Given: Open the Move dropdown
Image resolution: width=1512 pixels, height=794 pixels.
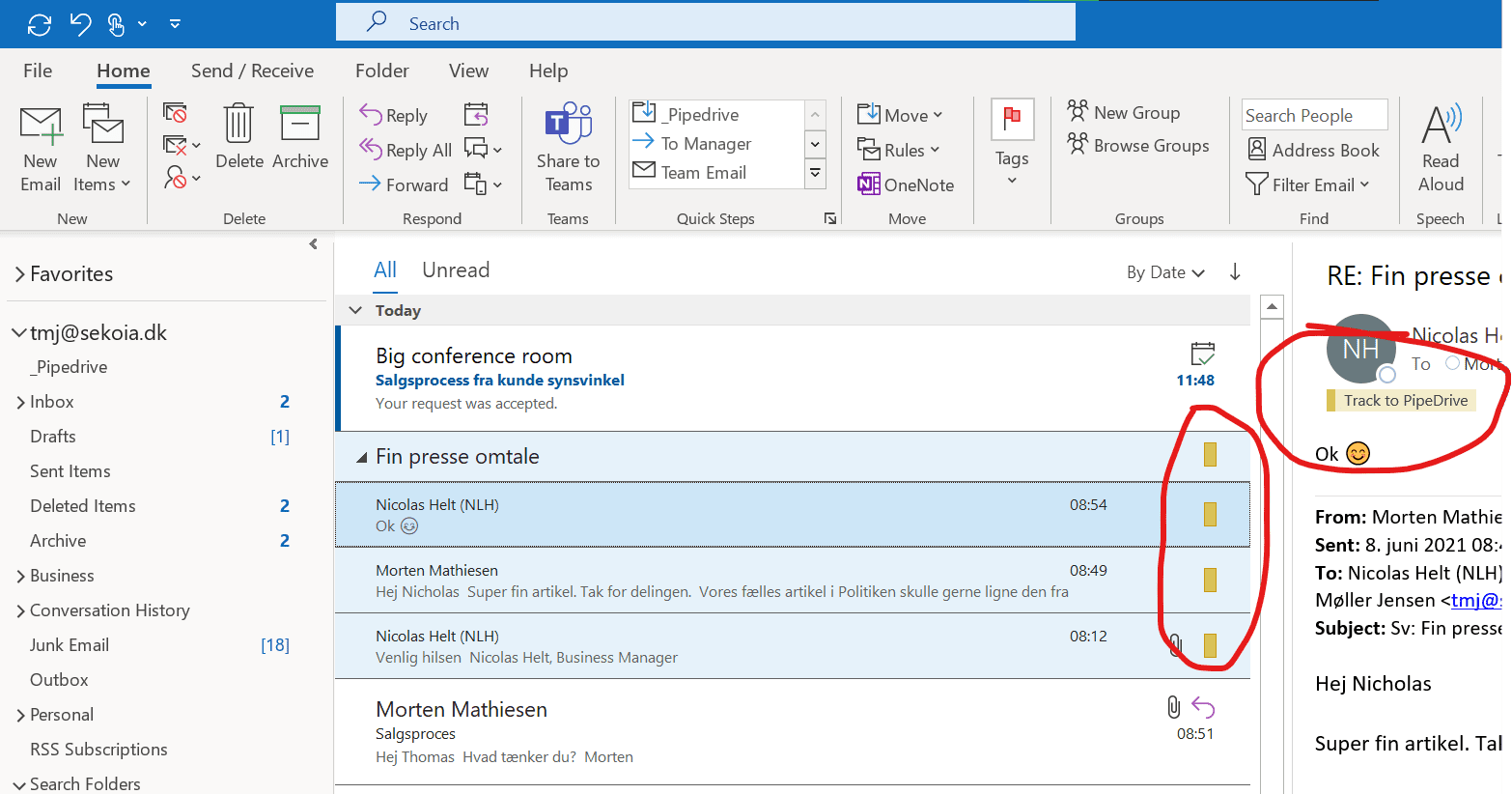Looking at the screenshot, I should coord(900,115).
